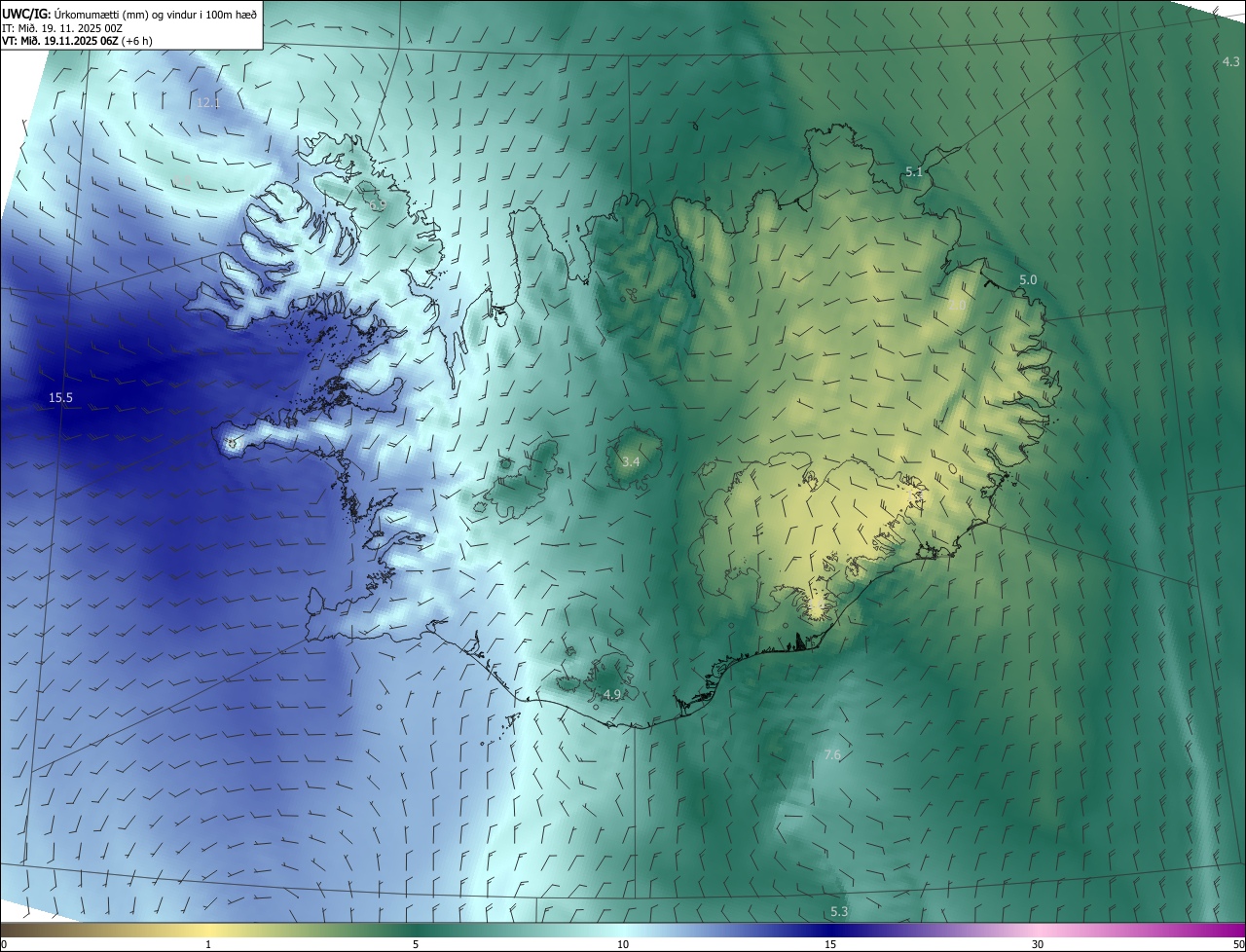Click the 4.9 value label on the map
This screenshot has width=1246, height=952.
(612, 694)
